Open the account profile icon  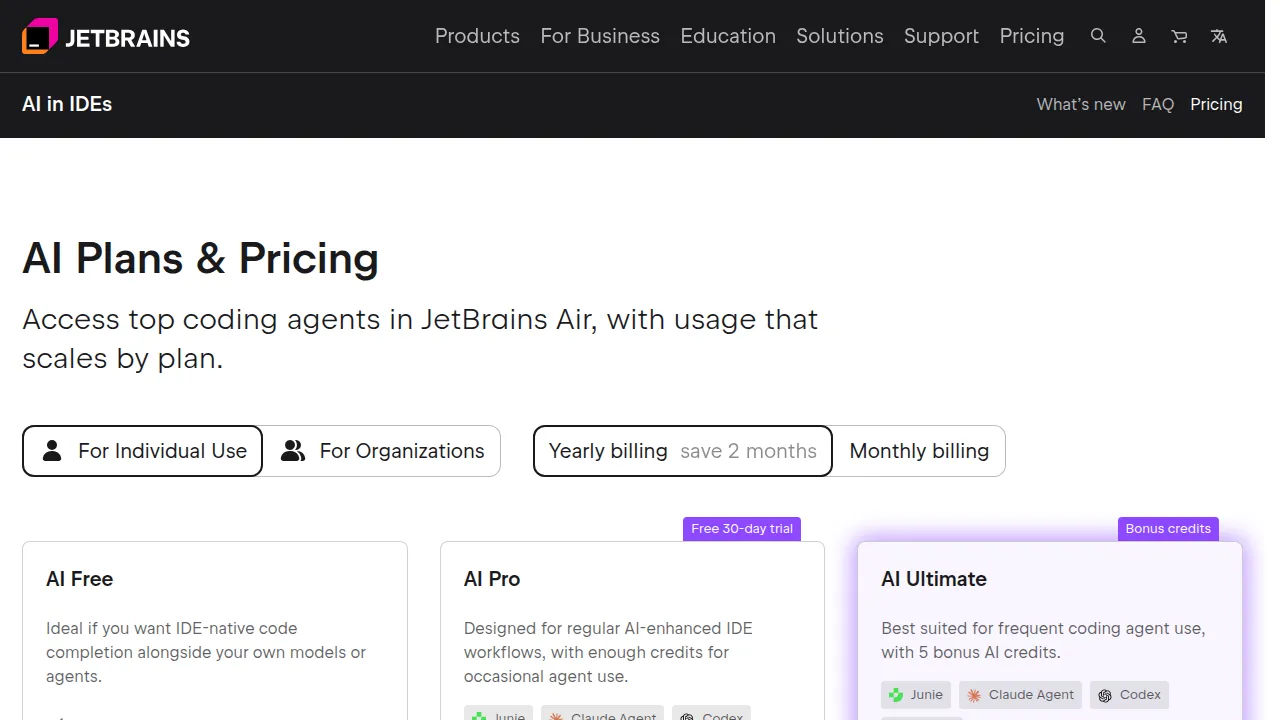click(x=1138, y=36)
